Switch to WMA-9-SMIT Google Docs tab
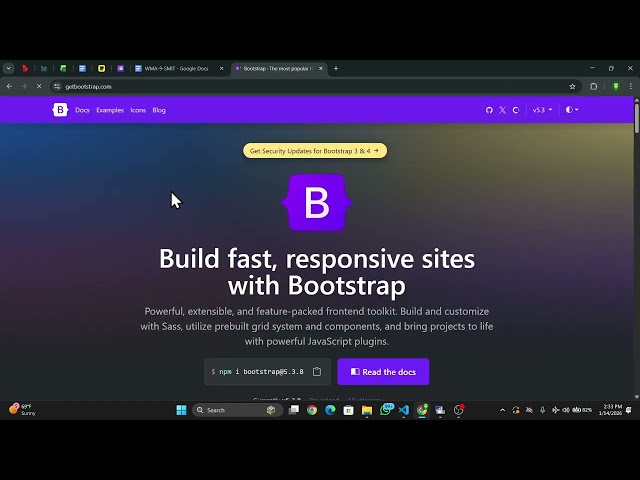Viewport: 640px width, 480px height. [179, 69]
